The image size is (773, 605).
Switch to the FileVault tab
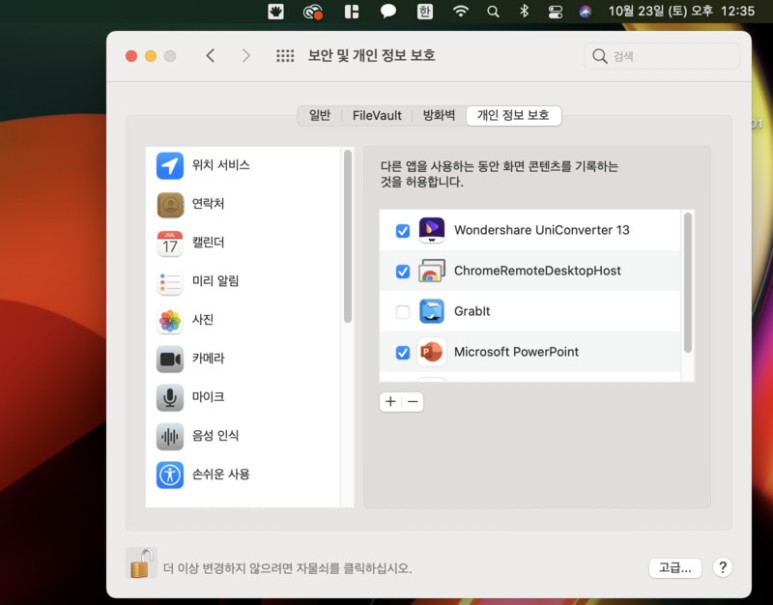tap(377, 116)
